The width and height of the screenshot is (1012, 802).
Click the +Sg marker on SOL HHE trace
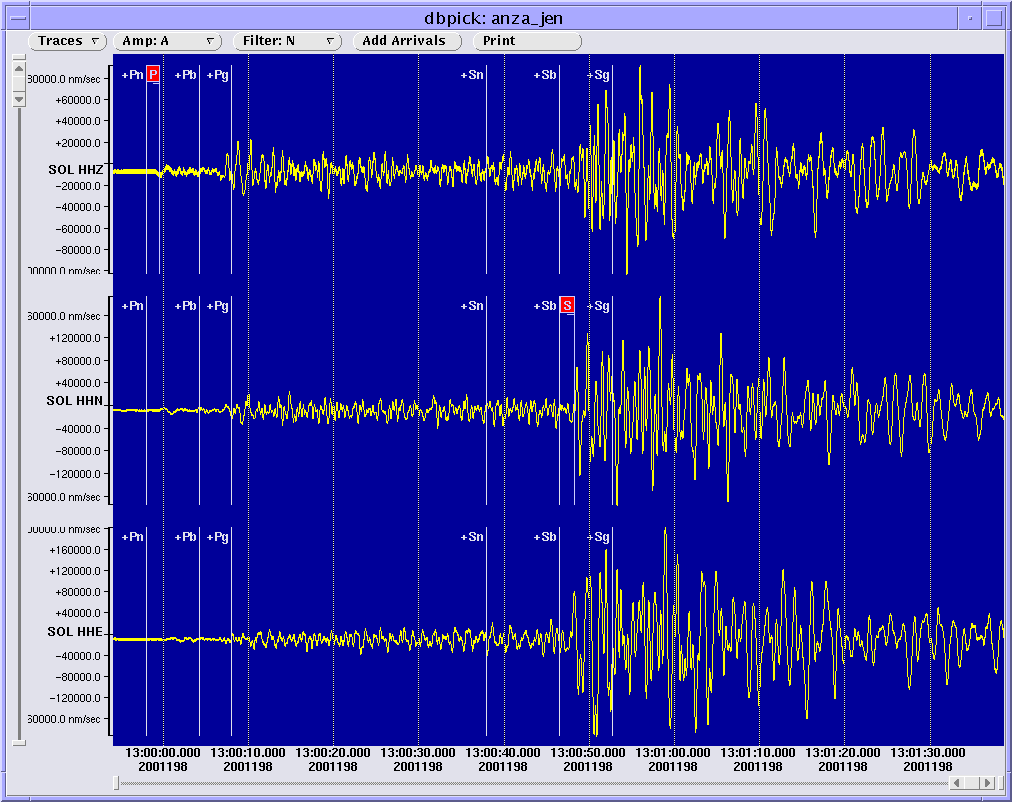tap(598, 537)
